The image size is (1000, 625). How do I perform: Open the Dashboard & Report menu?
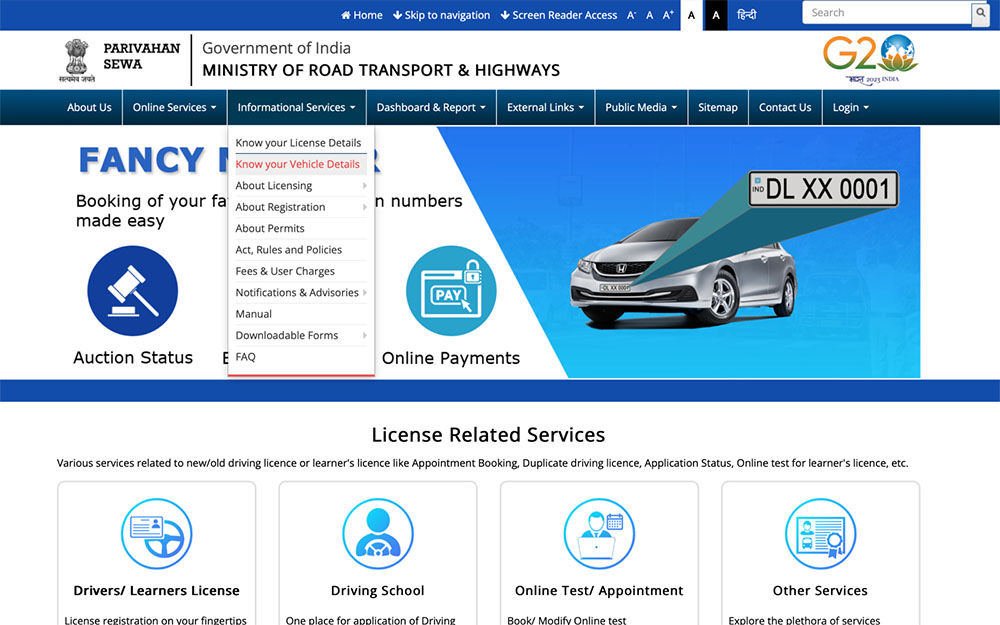point(430,107)
